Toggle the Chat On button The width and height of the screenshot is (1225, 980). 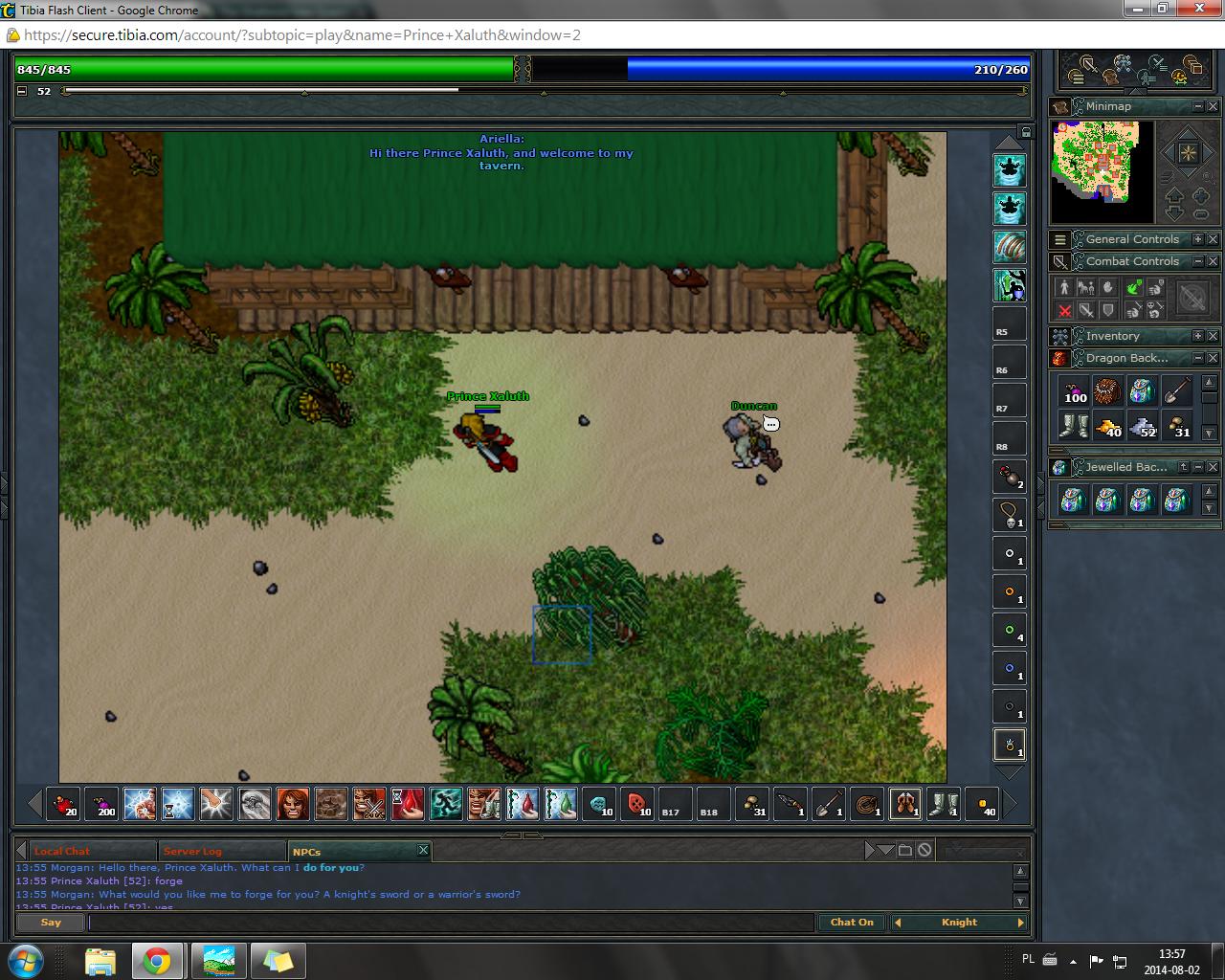point(851,923)
